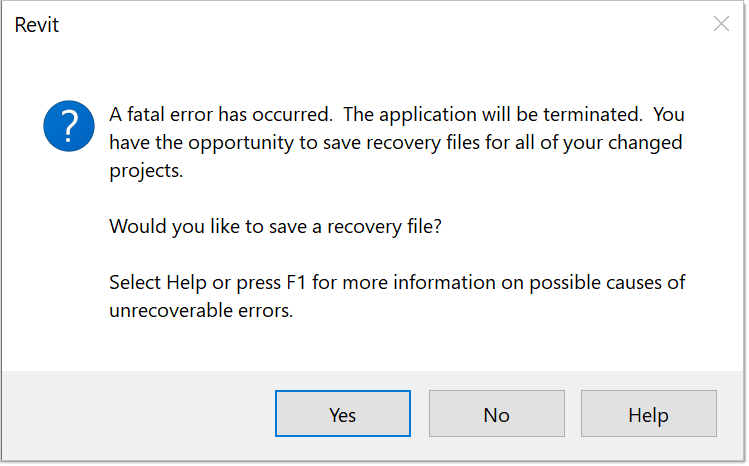The image size is (749, 466).
Task: Click the word "Help" inside the message text
Action: pos(188,282)
